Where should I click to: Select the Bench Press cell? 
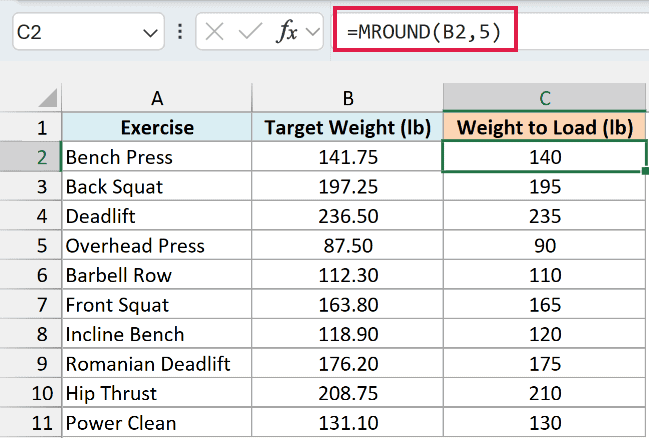[x=157, y=157]
